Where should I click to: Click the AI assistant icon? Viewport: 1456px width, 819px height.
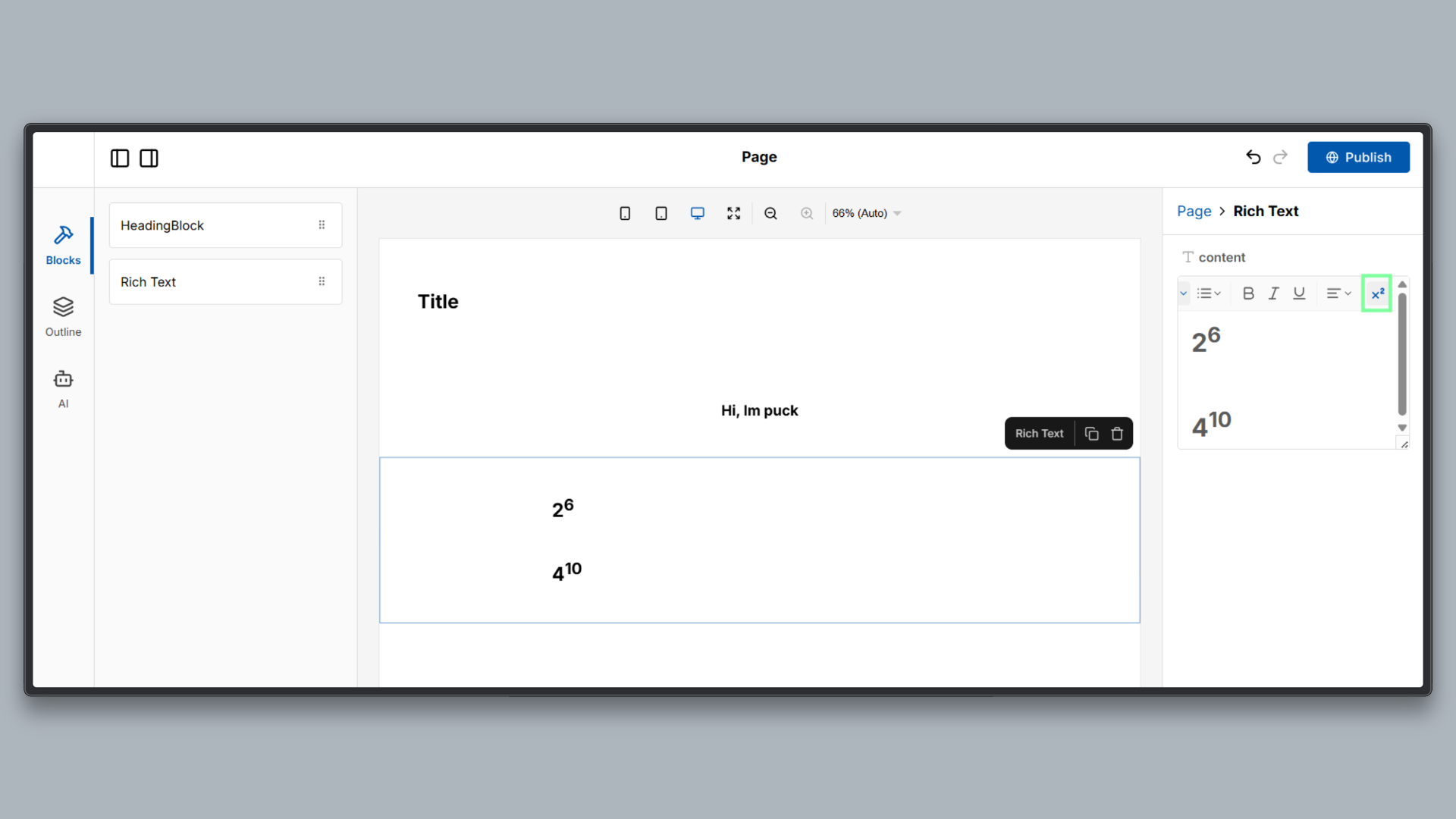click(63, 387)
